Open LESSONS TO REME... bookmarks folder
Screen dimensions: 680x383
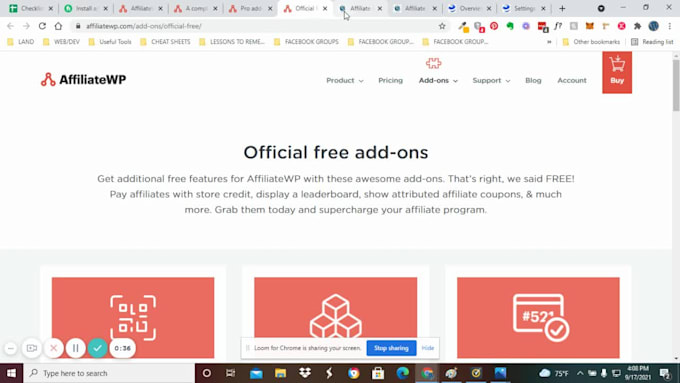232,42
